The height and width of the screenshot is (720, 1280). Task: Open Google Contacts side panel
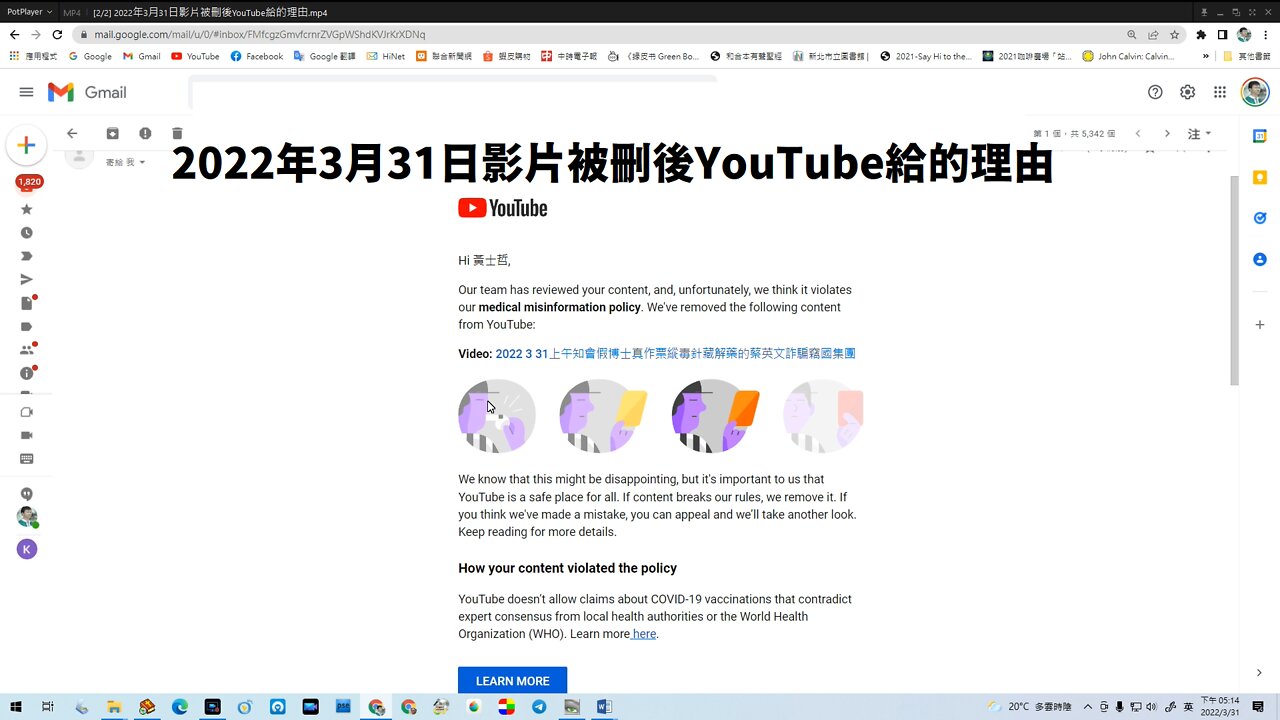(x=1260, y=259)
